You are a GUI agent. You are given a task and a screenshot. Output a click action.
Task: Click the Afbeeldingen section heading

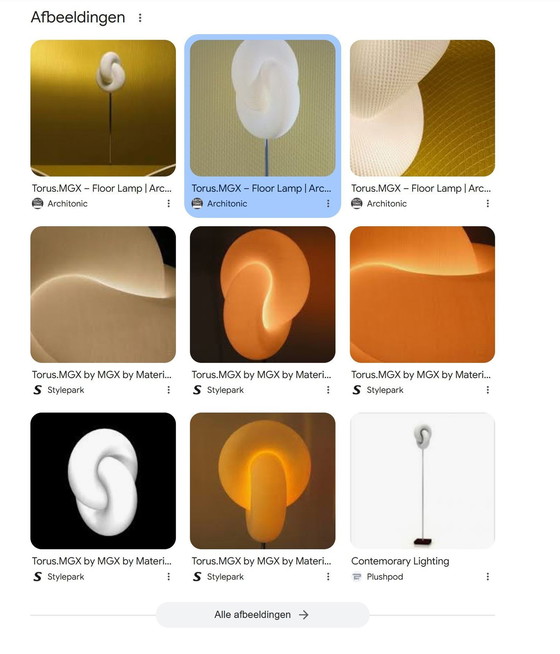(78, 17)
